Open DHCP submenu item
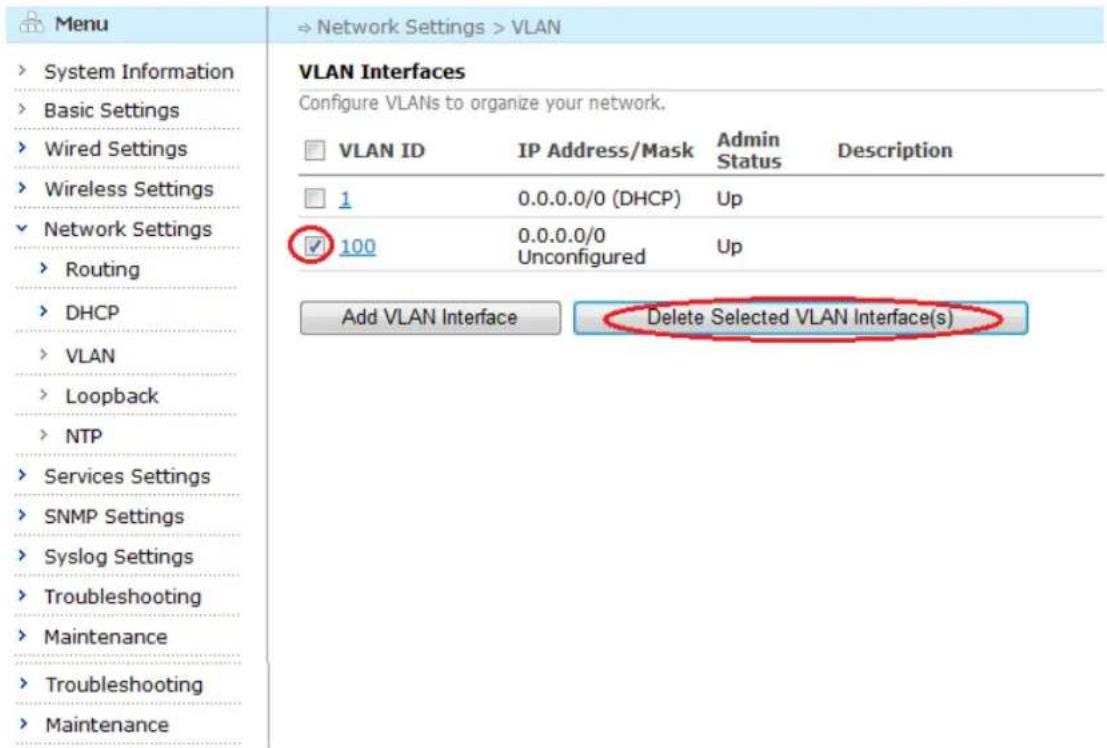This screenshot has width=1107, height=748. point(92,312)
